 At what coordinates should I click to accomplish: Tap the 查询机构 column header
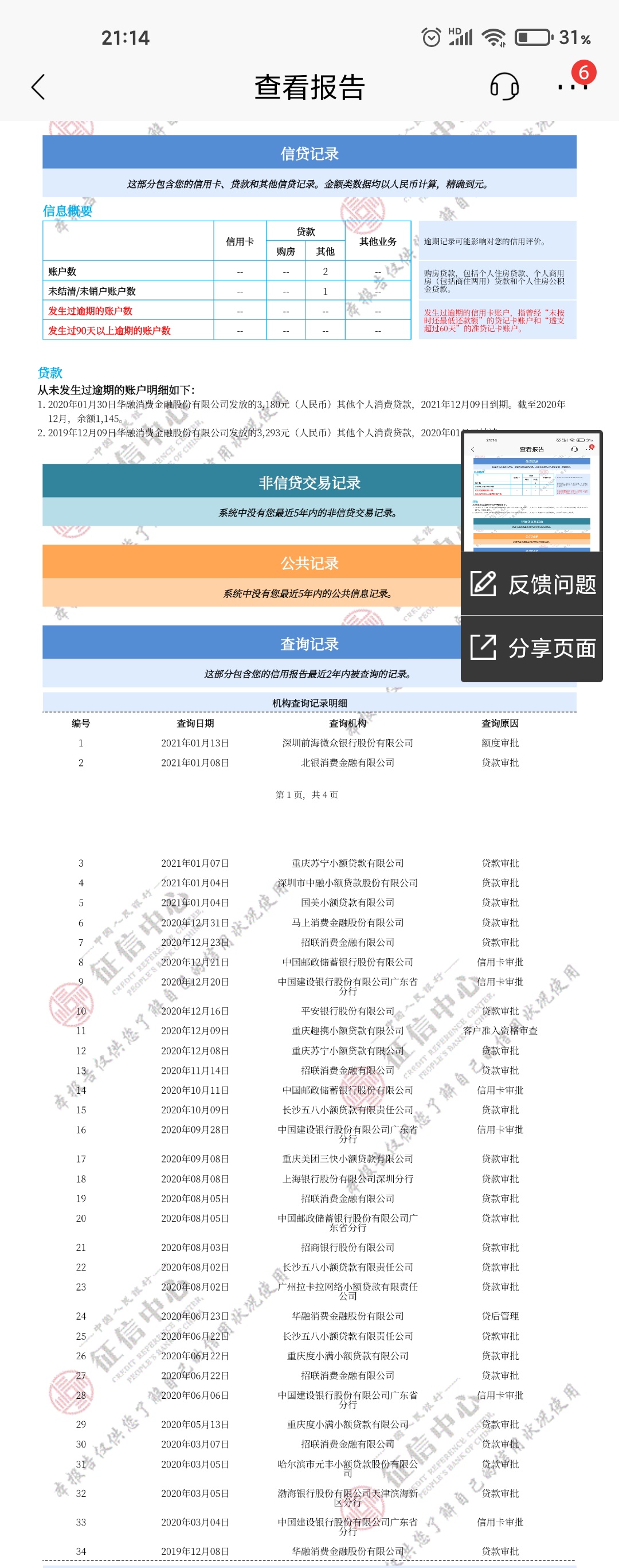(x=347, y=723)
